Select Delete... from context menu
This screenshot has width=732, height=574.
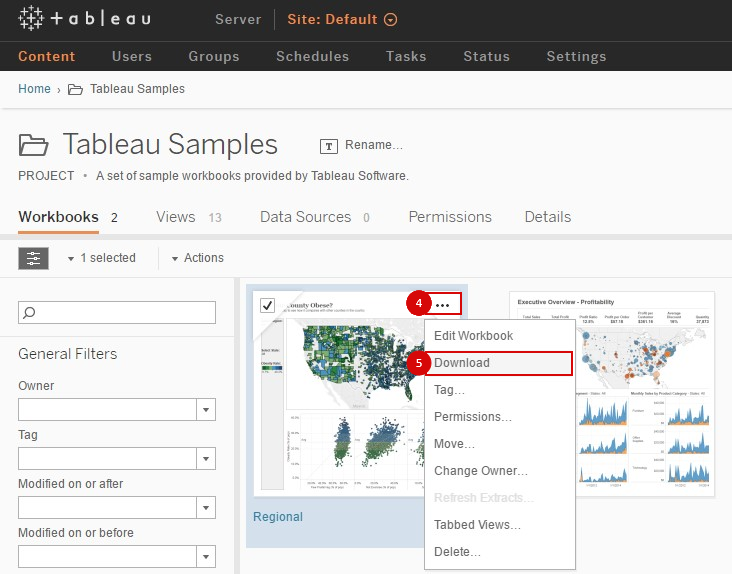[500, 552]
